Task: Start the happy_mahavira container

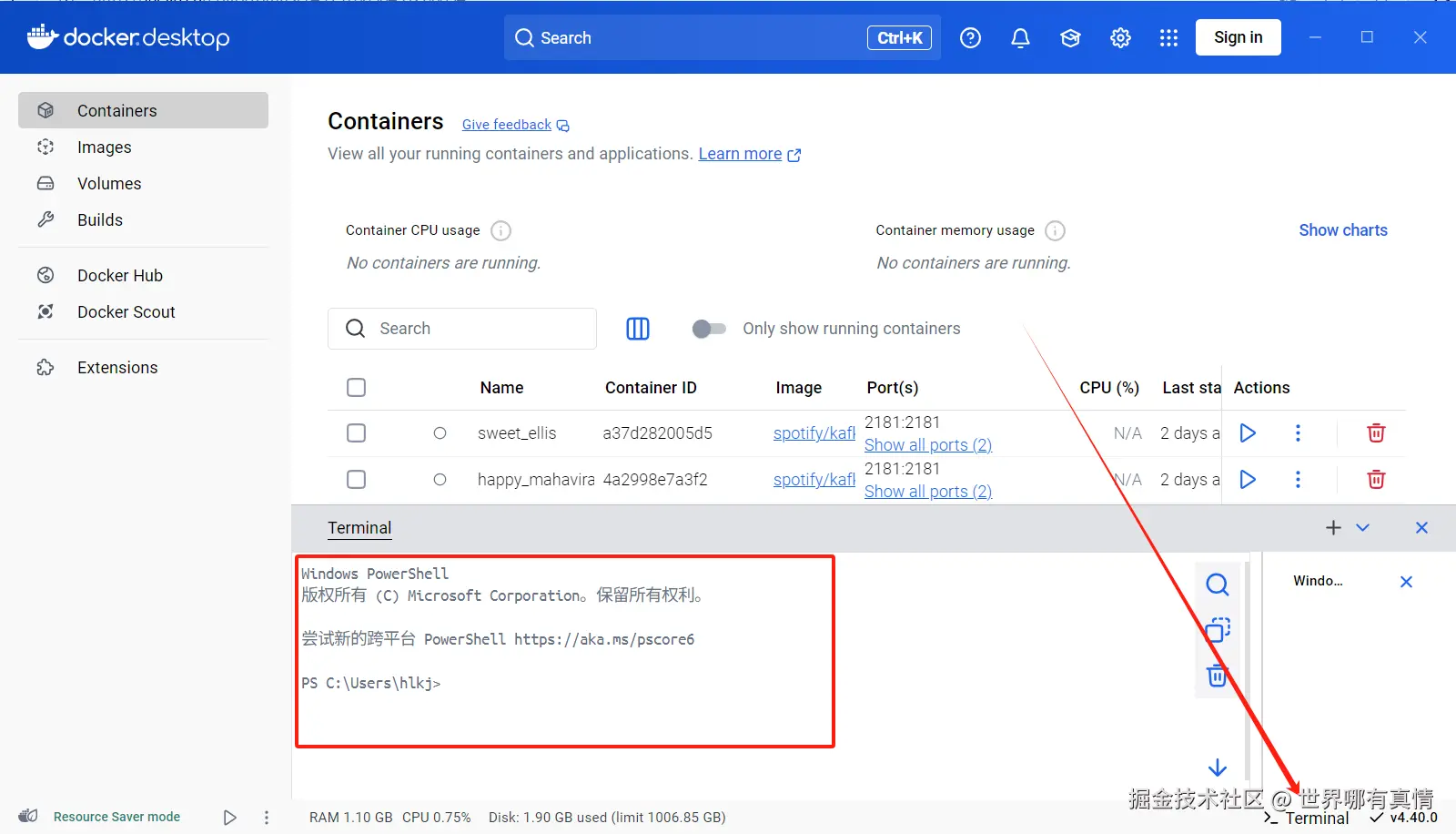Action: tap(1248, 480)
